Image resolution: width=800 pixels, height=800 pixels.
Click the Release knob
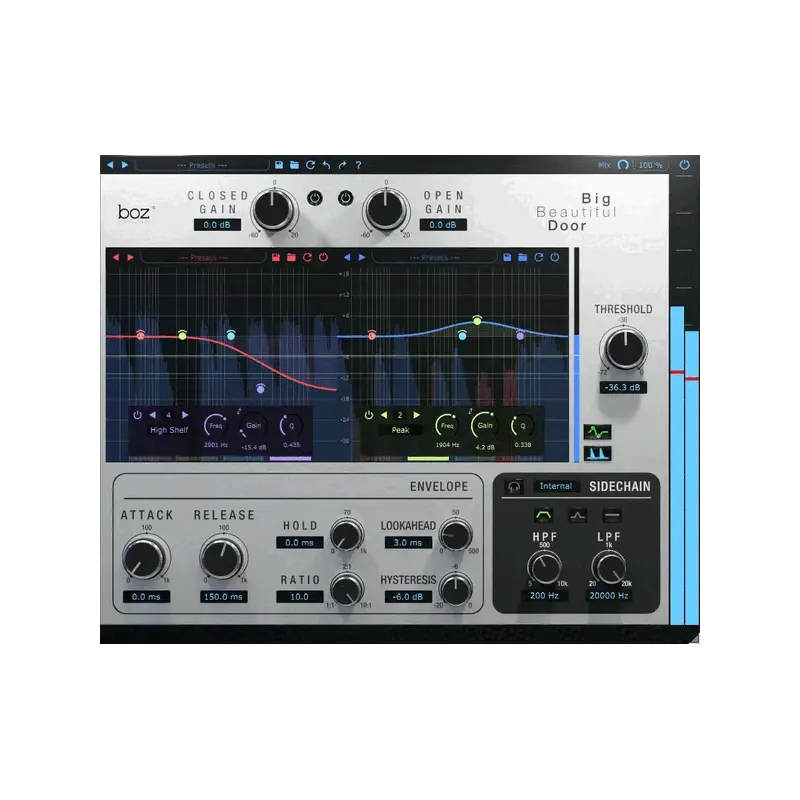click(223, 557)
